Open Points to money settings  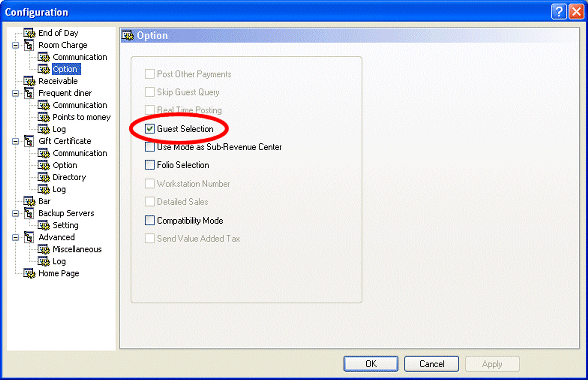click(81, 117)
